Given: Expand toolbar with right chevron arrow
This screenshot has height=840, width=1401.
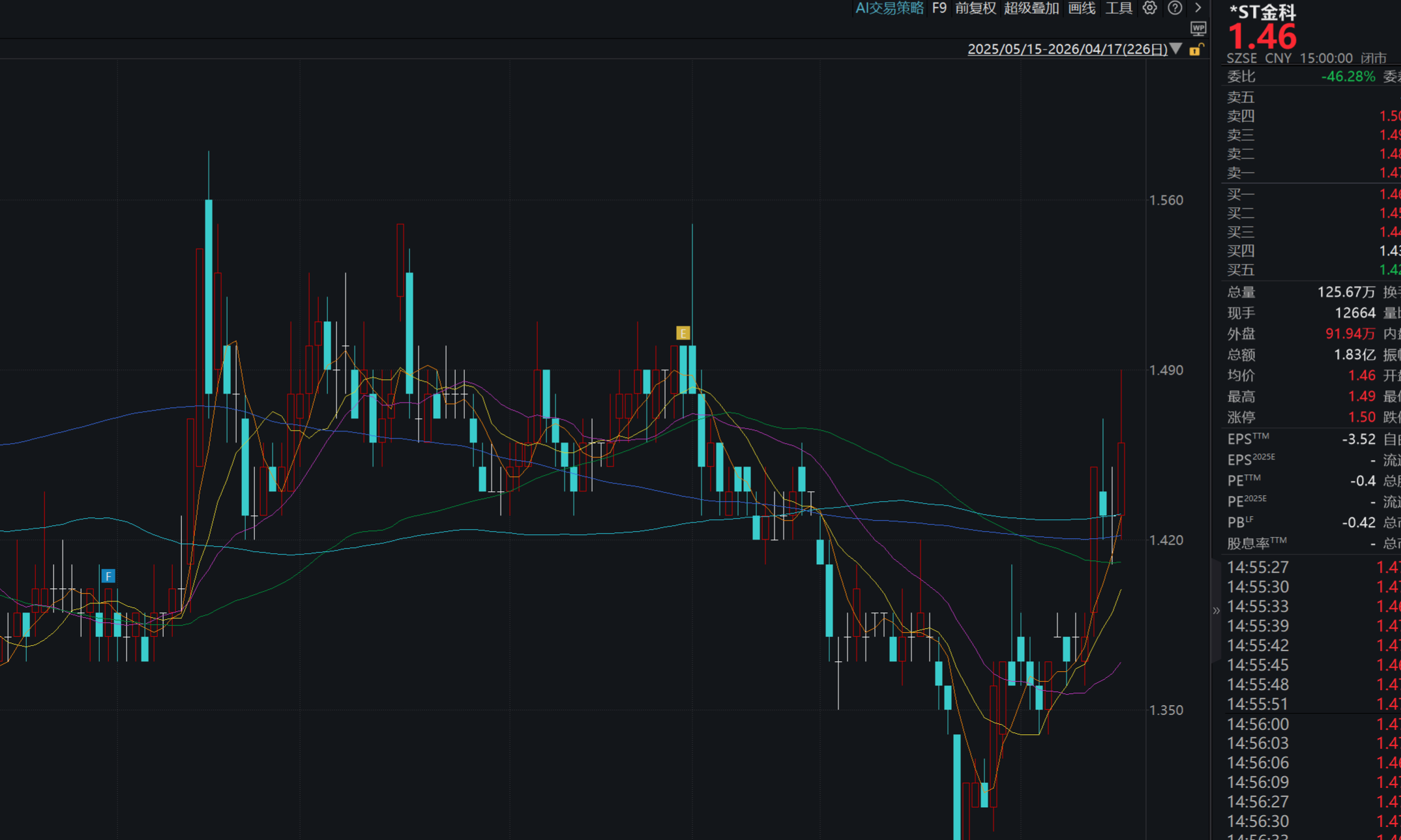Looking at the screenshot, I should coord(1198,8).
